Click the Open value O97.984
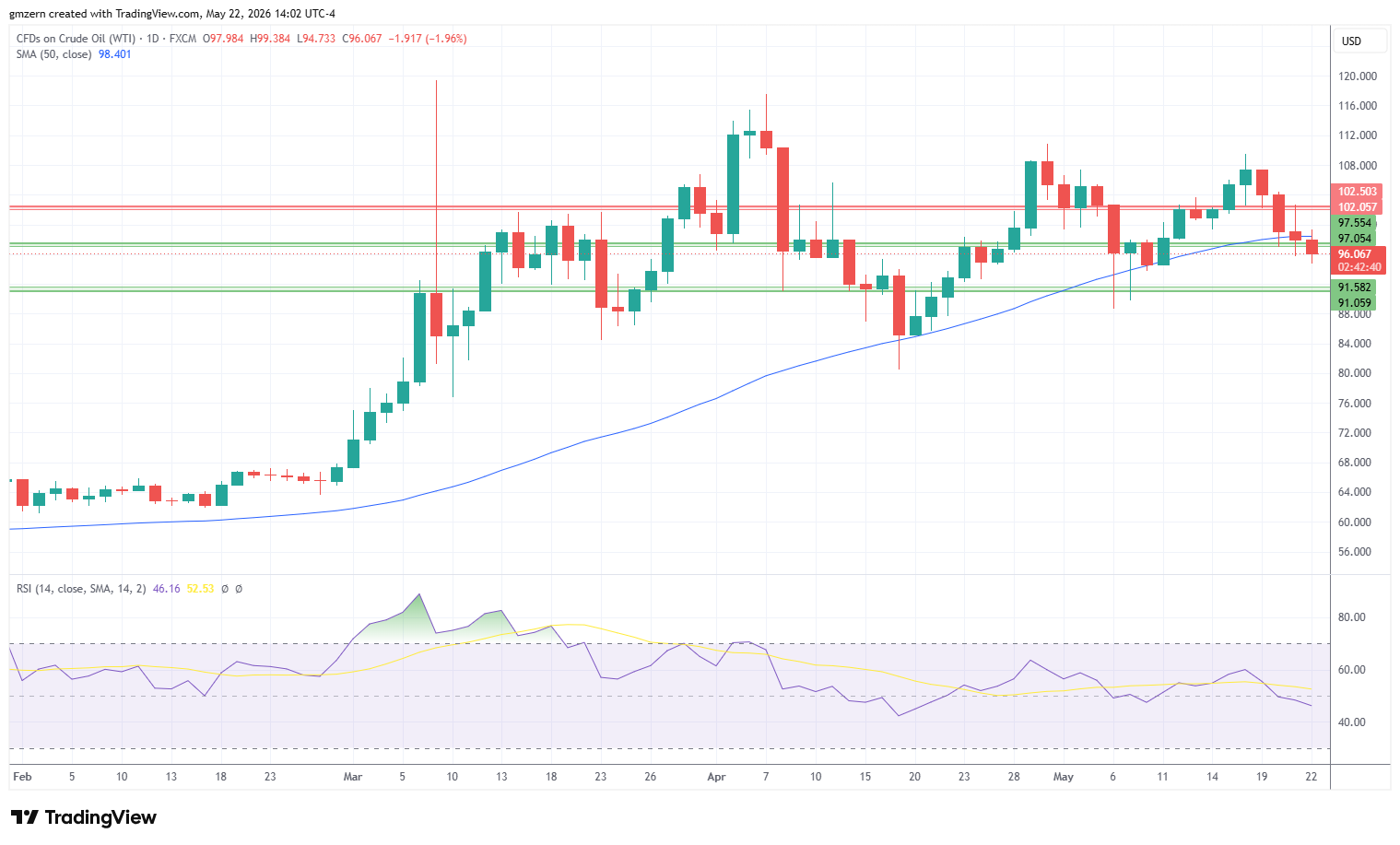The width and height of the screenshot is (1400, 845). (223, 39)
